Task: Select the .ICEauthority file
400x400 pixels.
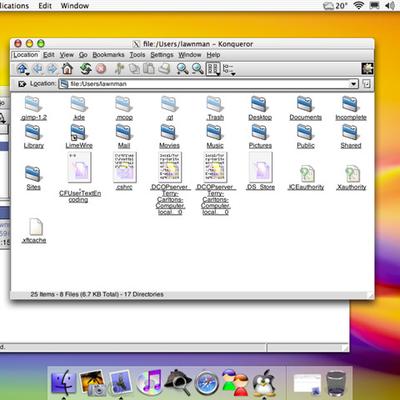Action: point(306,178)
